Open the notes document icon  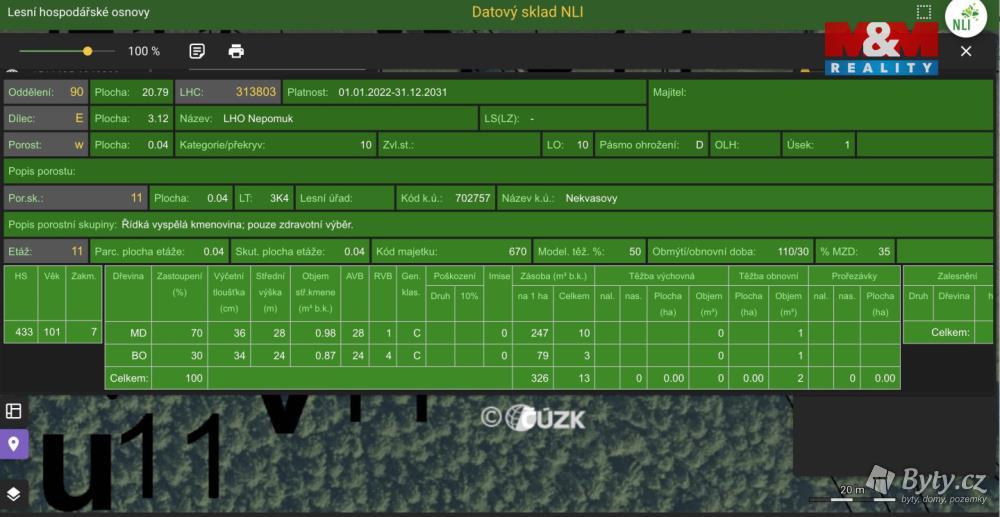coord(198,51)
